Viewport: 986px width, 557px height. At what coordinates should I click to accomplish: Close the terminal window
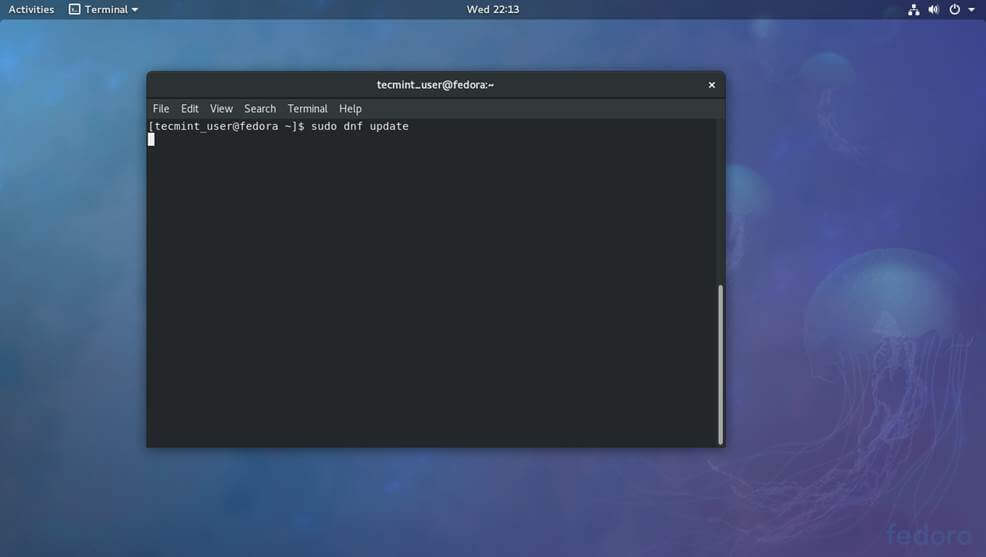pyautogui.click(x=711, y=85)
